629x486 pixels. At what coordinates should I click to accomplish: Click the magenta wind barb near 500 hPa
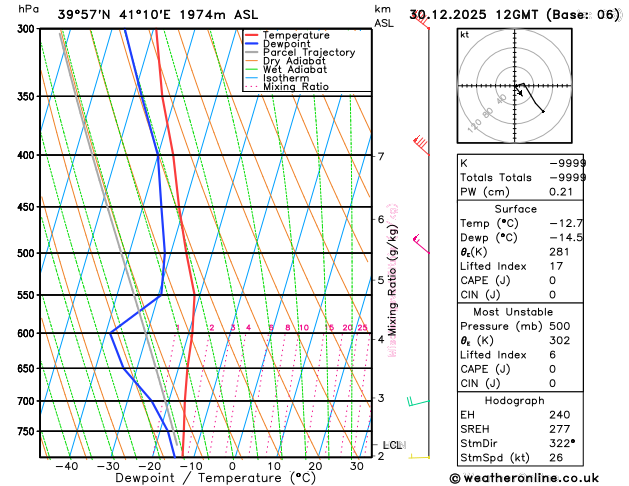421,244
